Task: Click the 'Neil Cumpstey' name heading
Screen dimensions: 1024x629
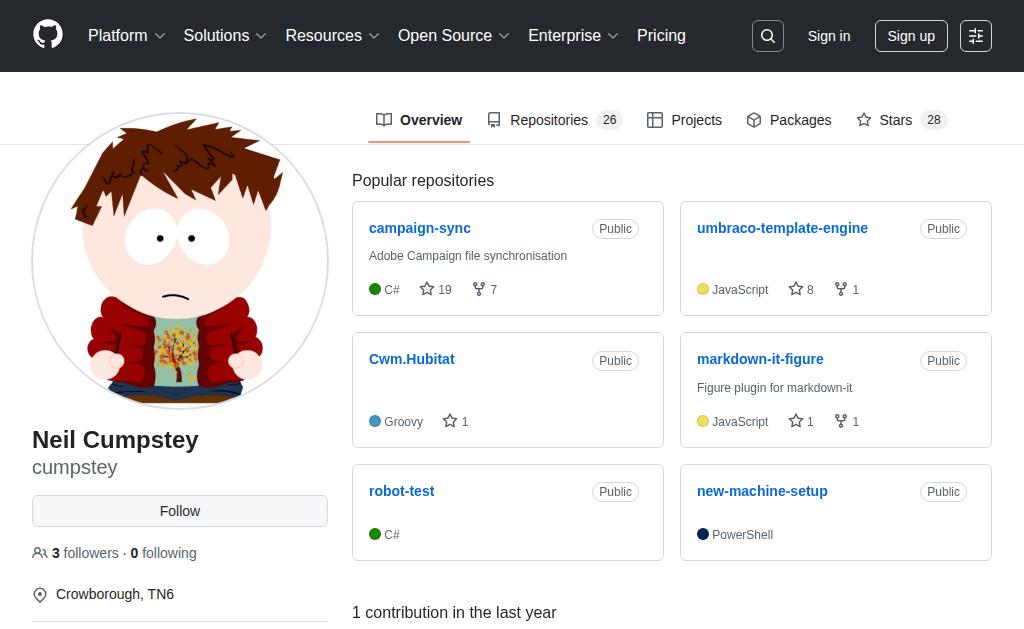Action: (x=115, y=440)
